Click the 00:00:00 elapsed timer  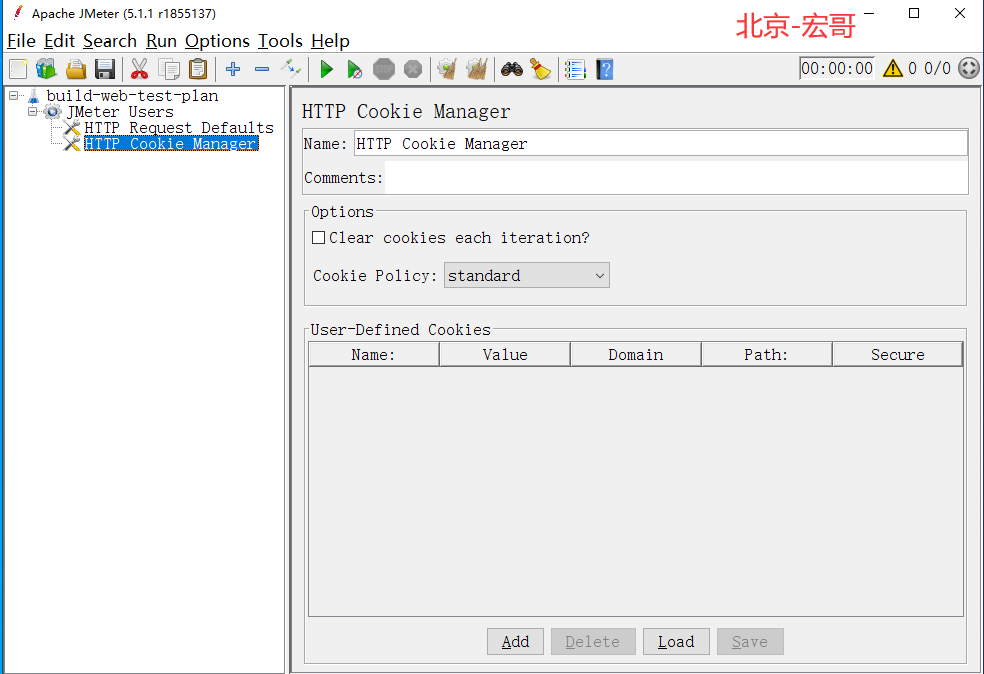pyautogui.click(x=837, y=68)
